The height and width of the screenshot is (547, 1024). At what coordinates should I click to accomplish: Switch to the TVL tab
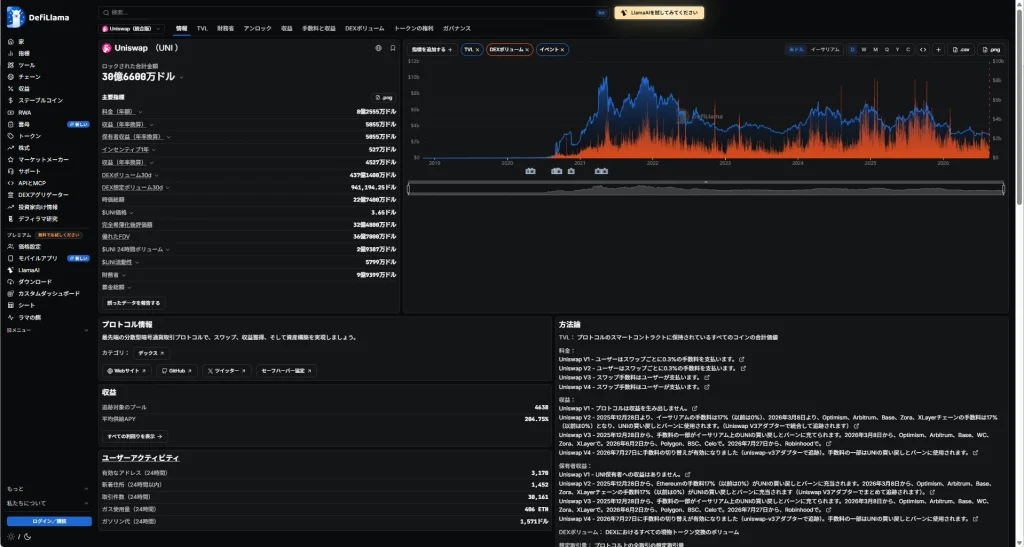click(202, 29)
